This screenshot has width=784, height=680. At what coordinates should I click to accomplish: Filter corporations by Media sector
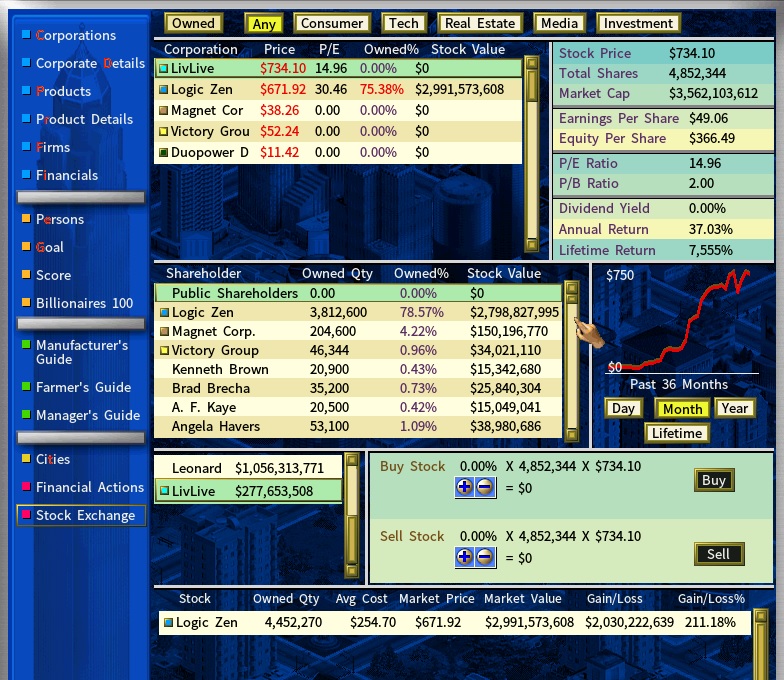[x=560, y=24]
